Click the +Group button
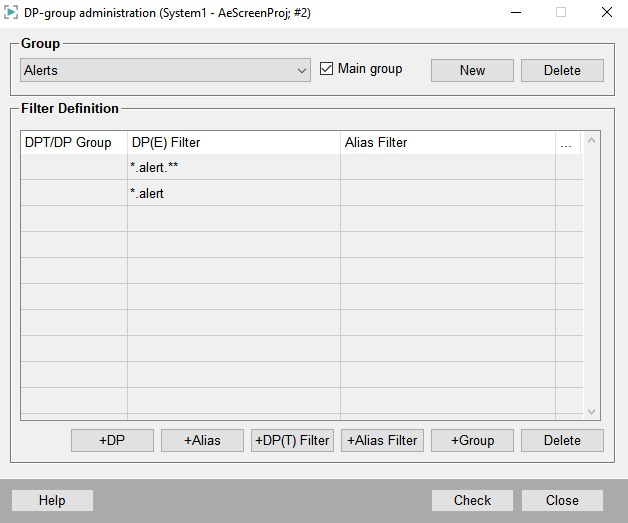 (x=472, y=440)
